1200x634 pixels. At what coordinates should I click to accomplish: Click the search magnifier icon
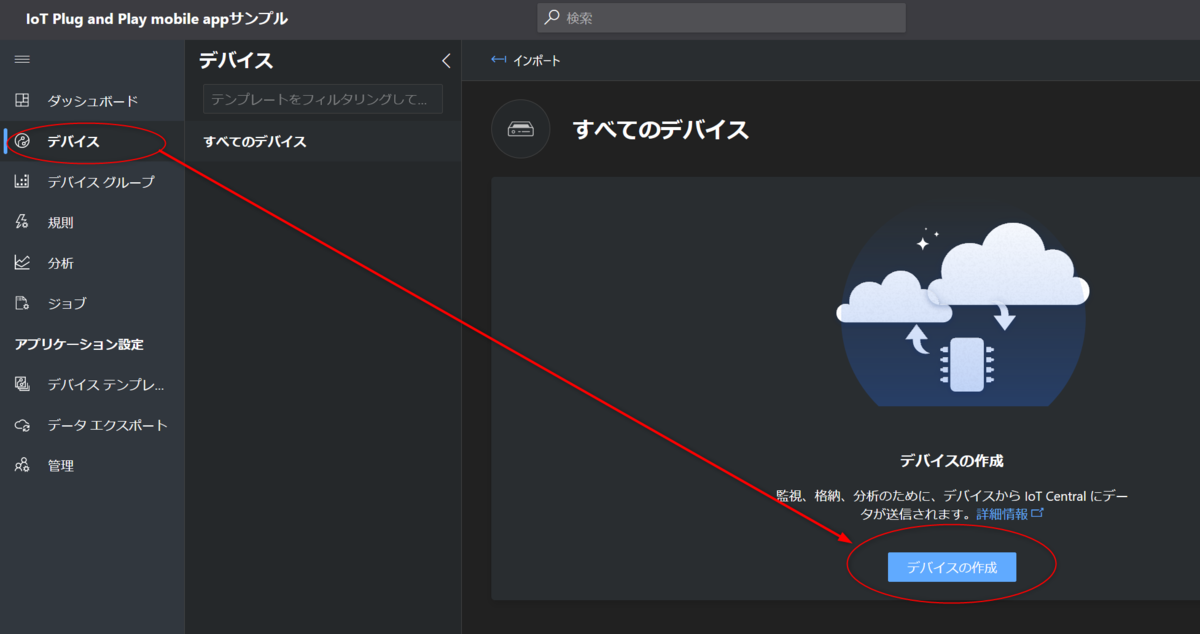[x=552, y=17]
